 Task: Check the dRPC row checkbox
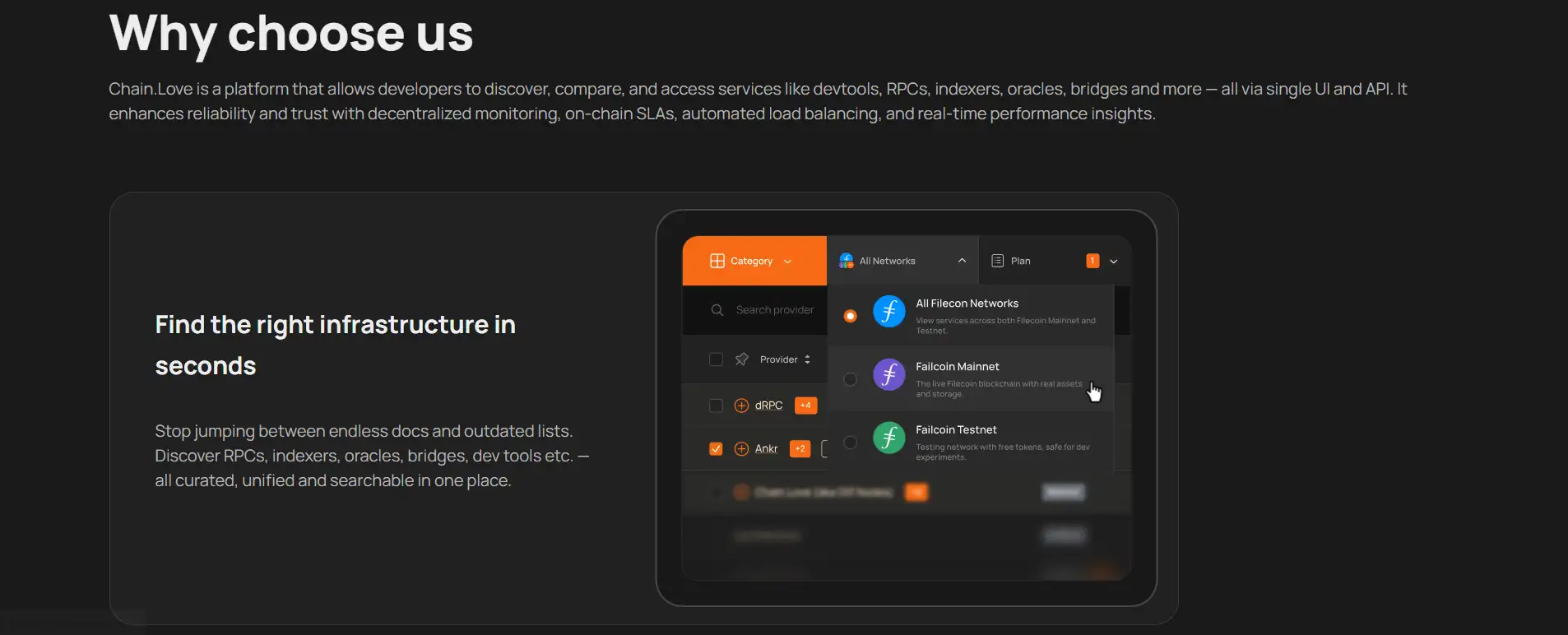(x=716, y=406)
